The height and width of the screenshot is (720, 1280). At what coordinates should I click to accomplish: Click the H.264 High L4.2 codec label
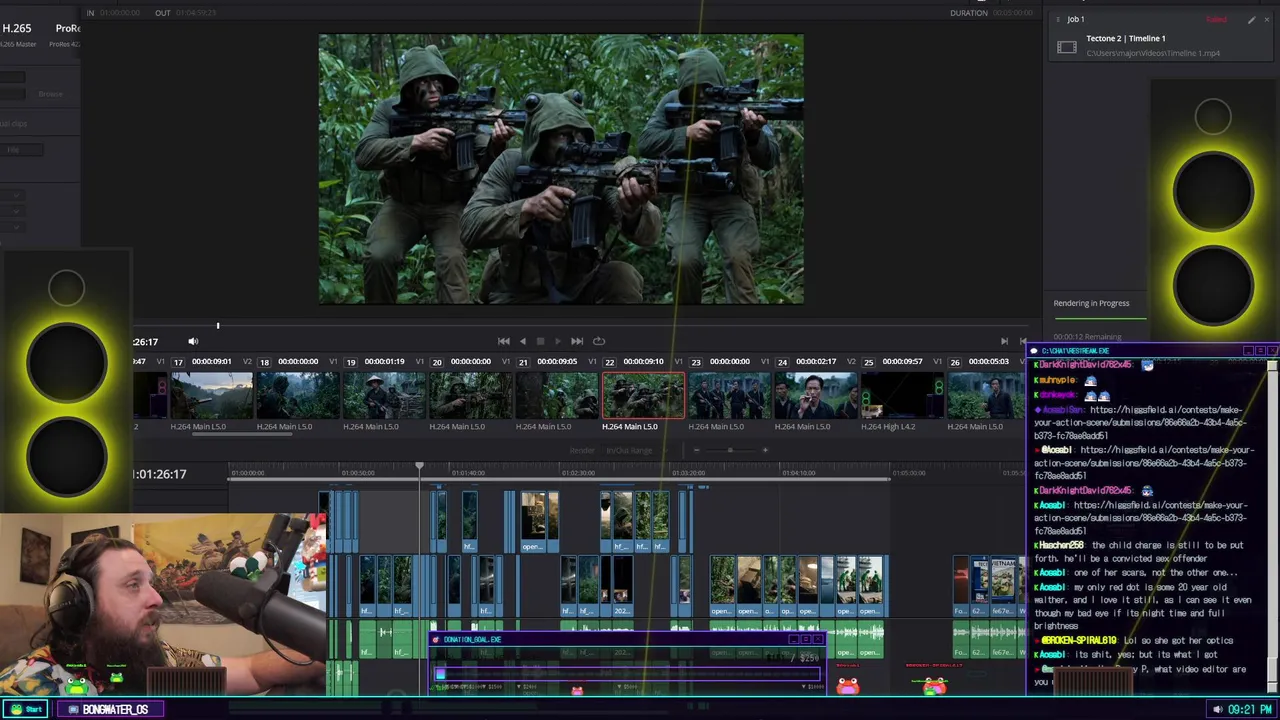pyautogui.click(x=888, y=427)
